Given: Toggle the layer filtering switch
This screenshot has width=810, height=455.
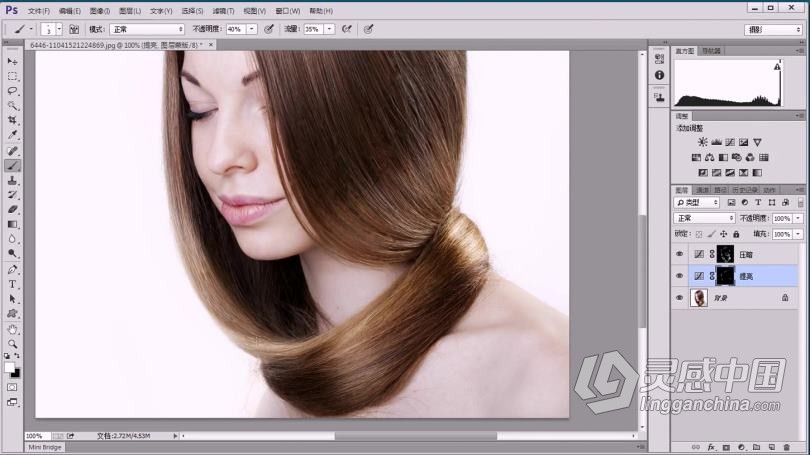Looking at the screenshot, I should (801, 202).
